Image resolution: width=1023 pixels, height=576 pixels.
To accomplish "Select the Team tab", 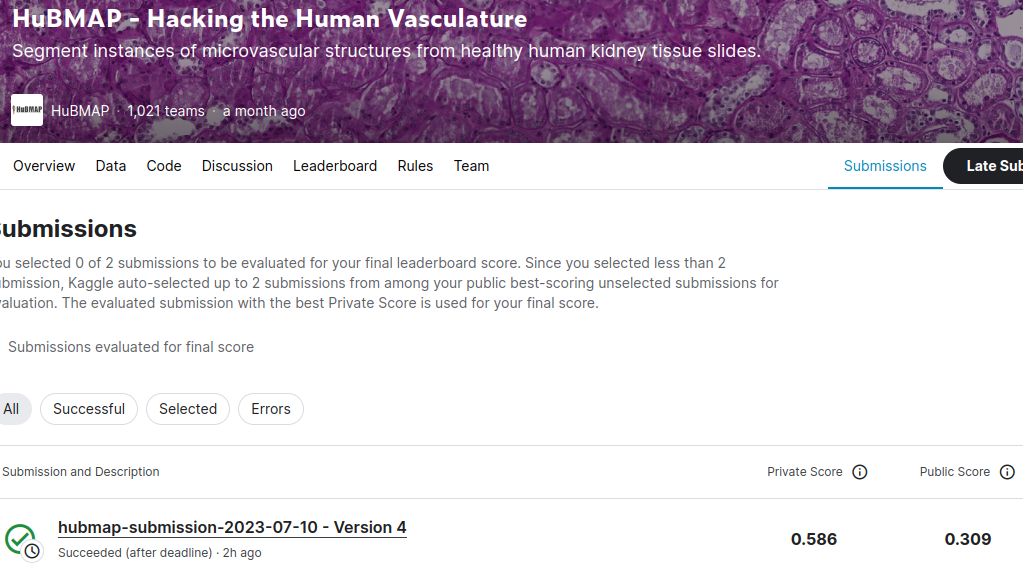I will click(471, 166).
